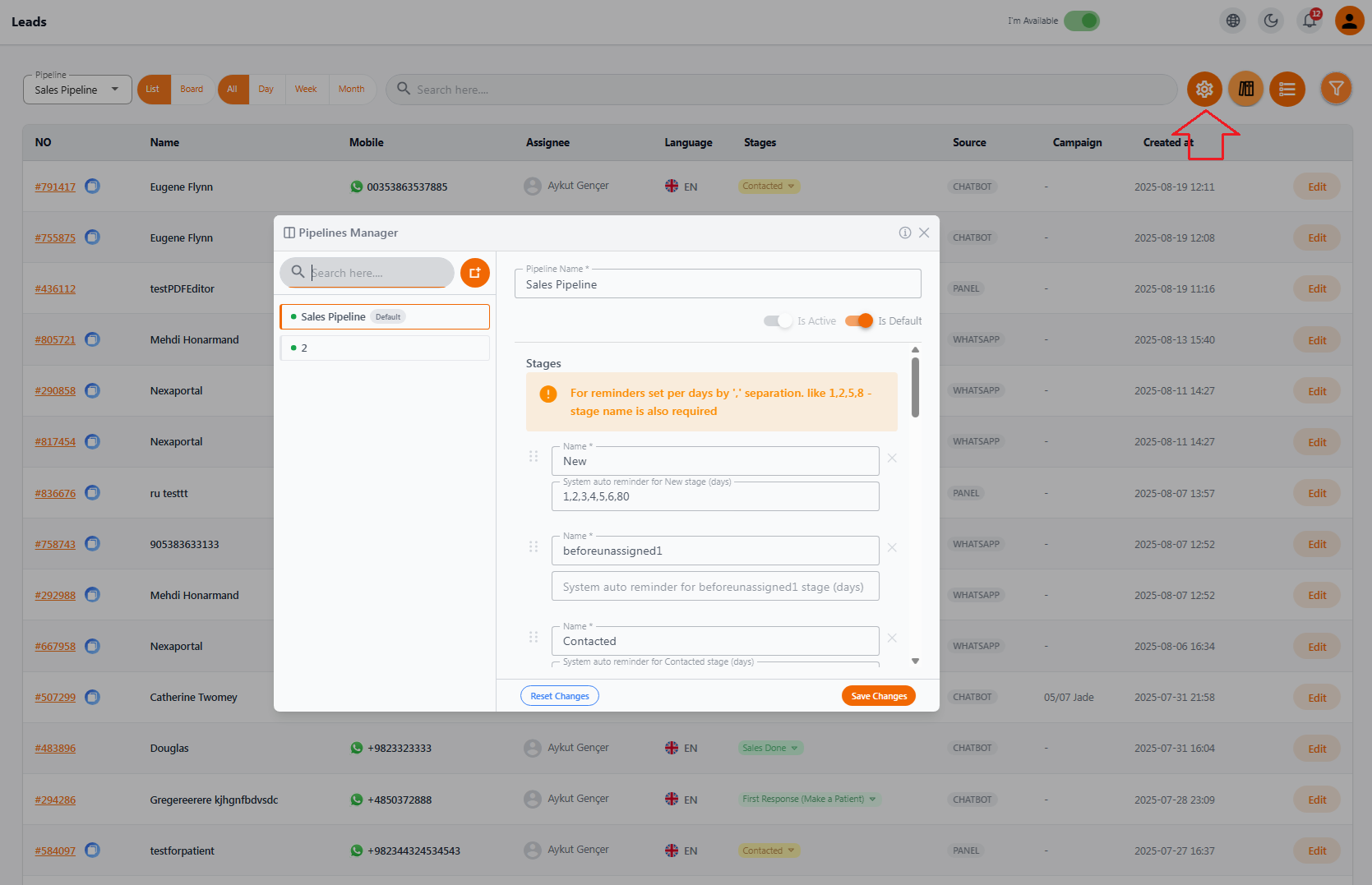Select the All time filter
The height and width of the screenshot is (885, 1372).
(x=233, y=89)
